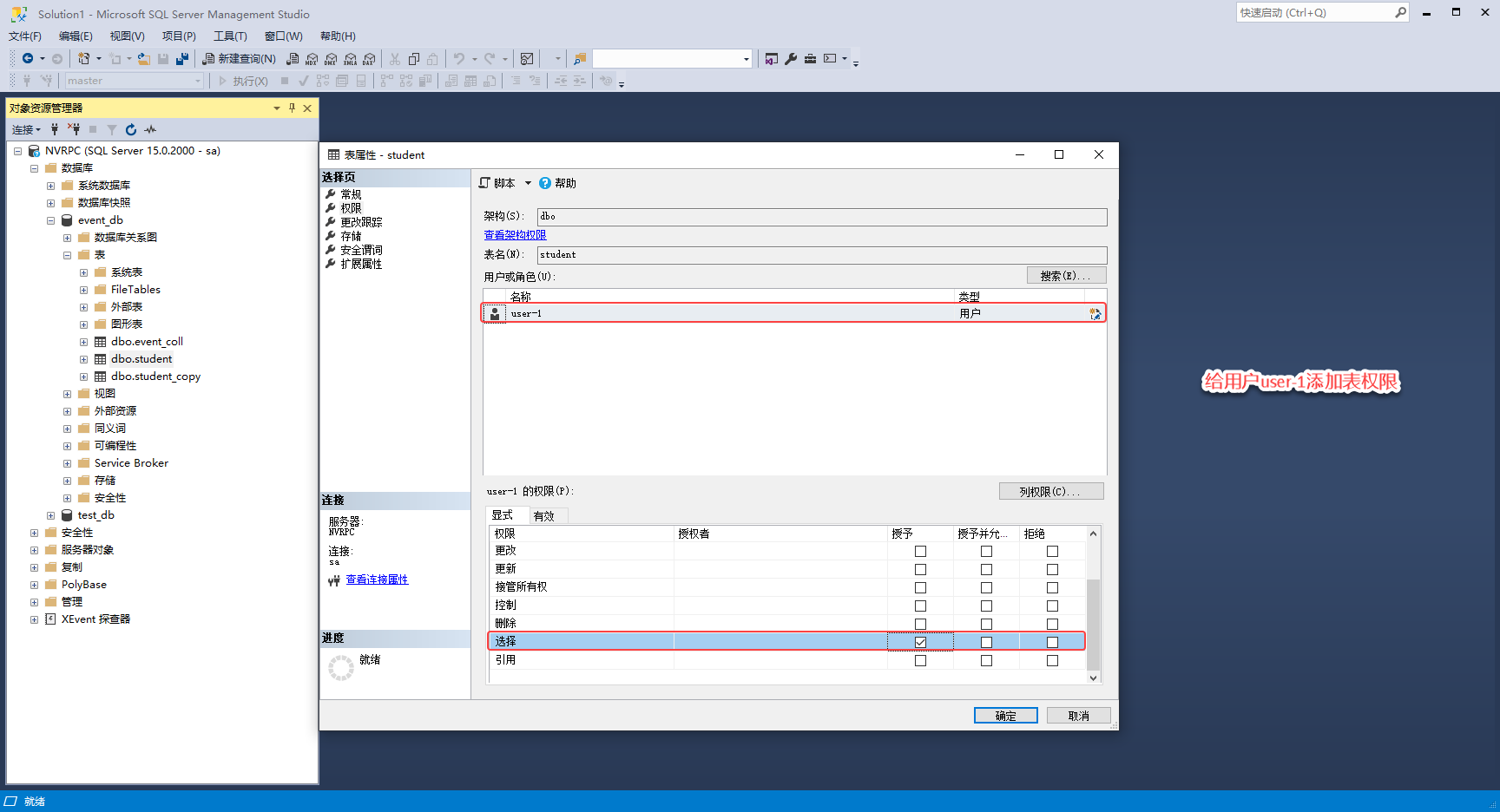Click the DAX query icon
Screen dimensions: 1500x812
(x=369, y=59)
